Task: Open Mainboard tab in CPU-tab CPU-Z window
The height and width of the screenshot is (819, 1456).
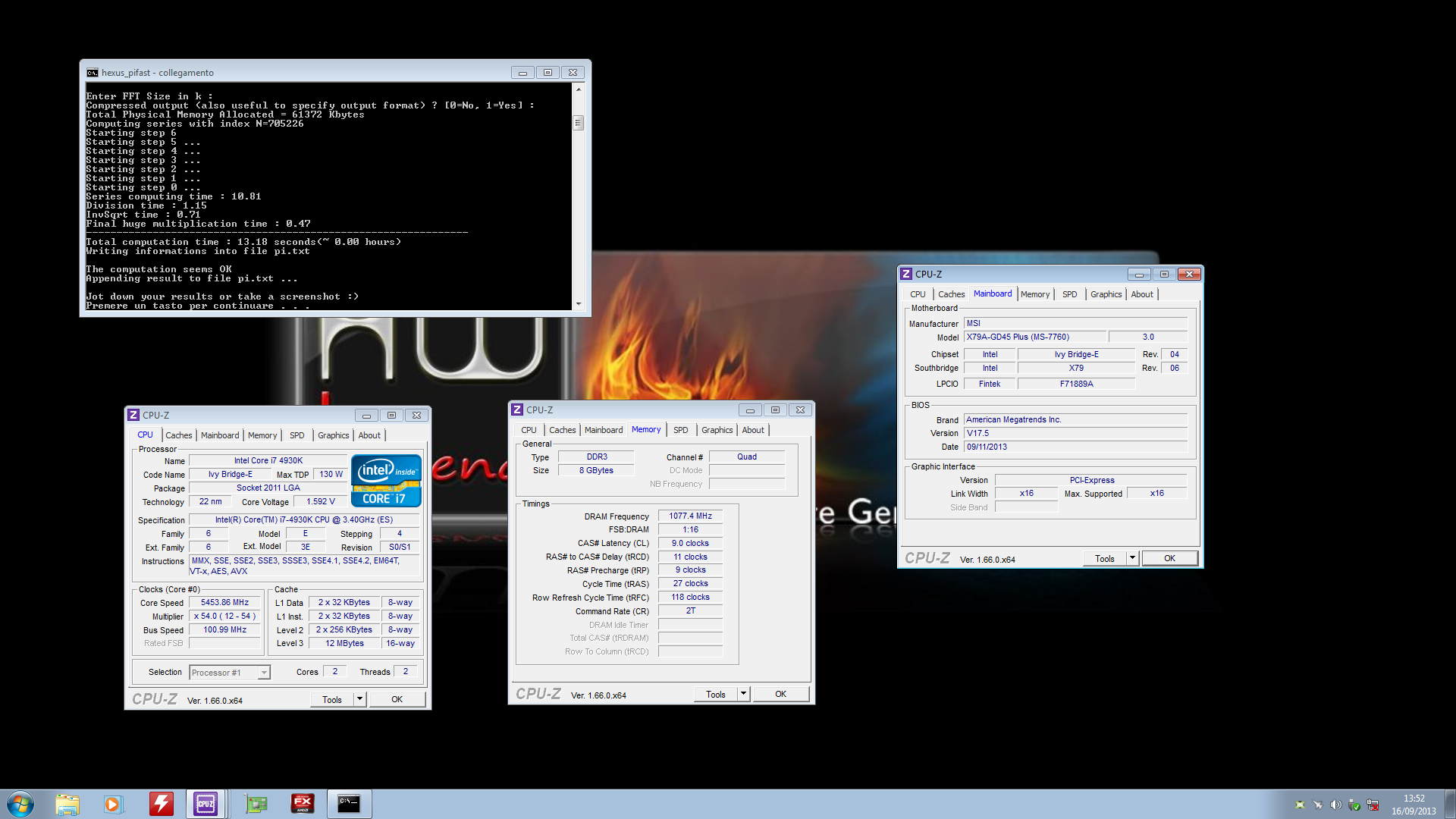Action: [220, 435]
